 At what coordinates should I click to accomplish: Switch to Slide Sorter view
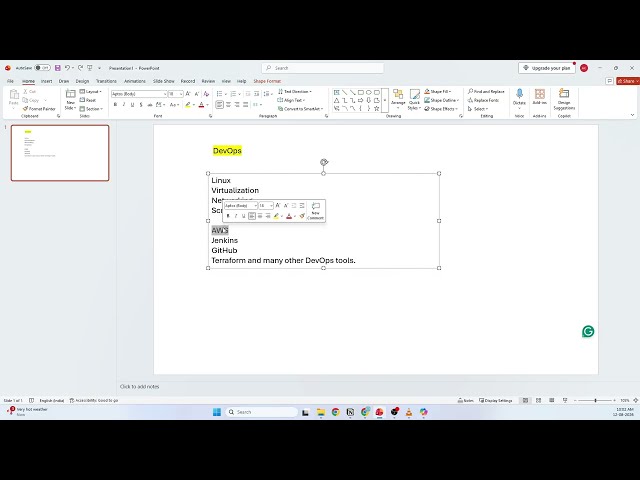[x=538, y=400]
